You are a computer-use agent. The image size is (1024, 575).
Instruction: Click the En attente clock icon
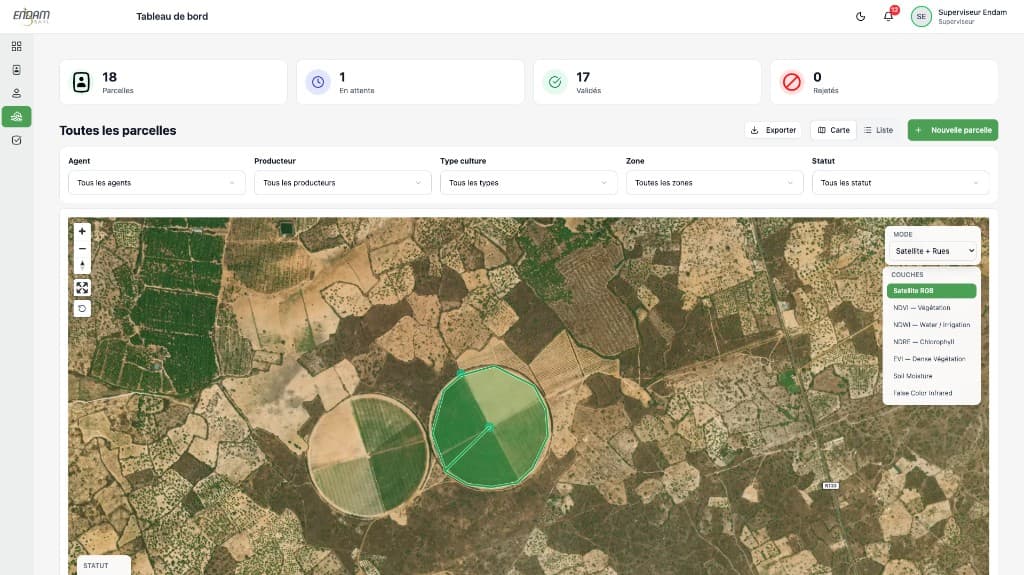[318, 82]
